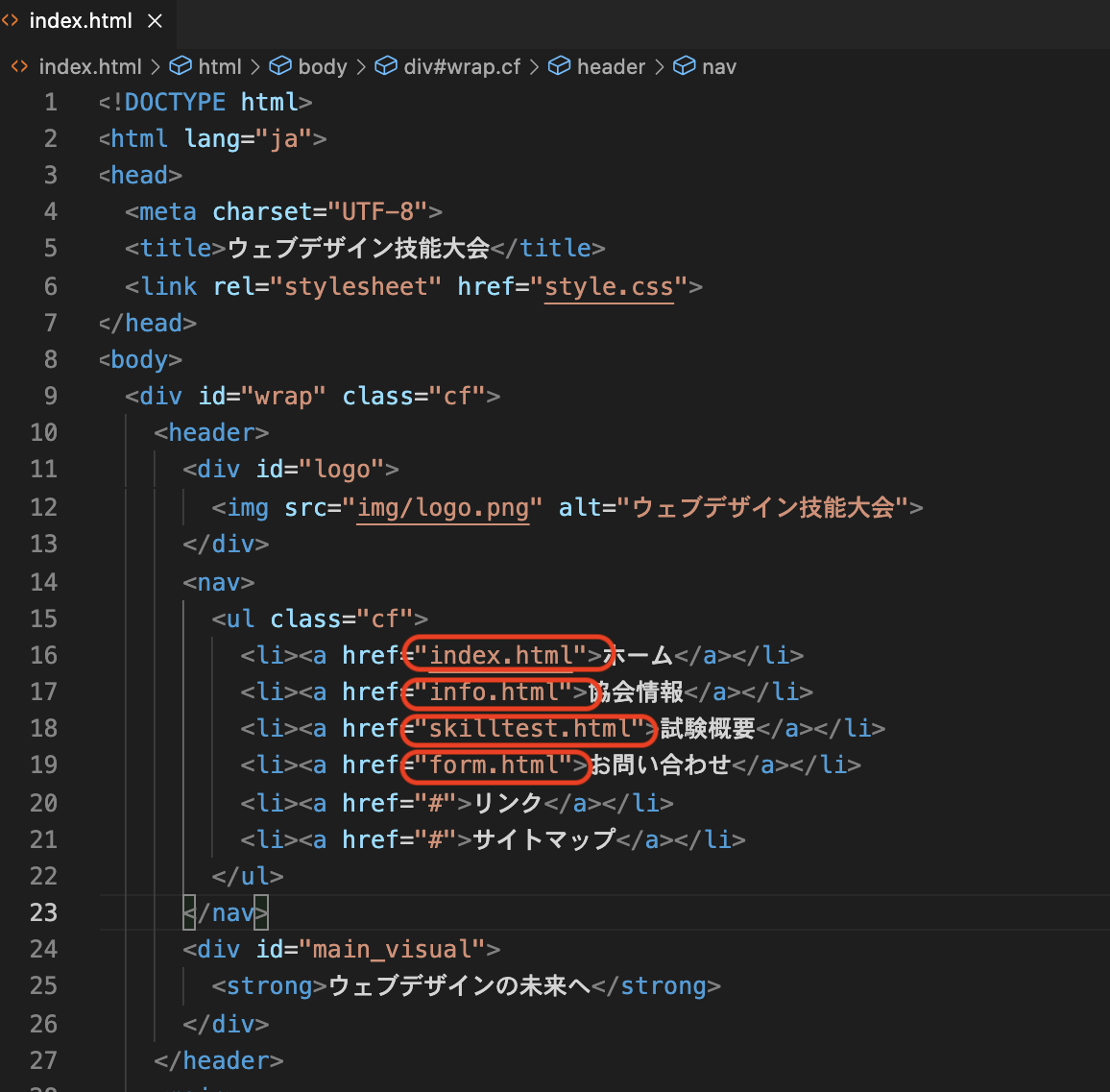Image resolution: width=1110 pixels, height=1092 pixels.
Task: Open html breadcrumb segment
Action: click(220, 66)
